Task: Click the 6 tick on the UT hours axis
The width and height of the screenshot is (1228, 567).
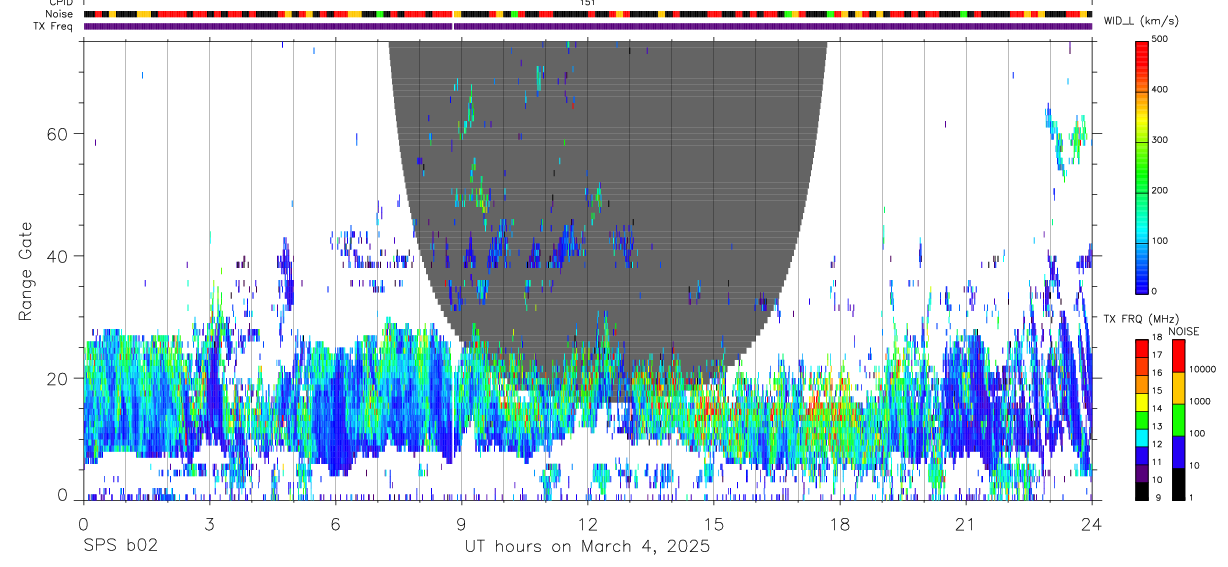Action: coord(336,523)
